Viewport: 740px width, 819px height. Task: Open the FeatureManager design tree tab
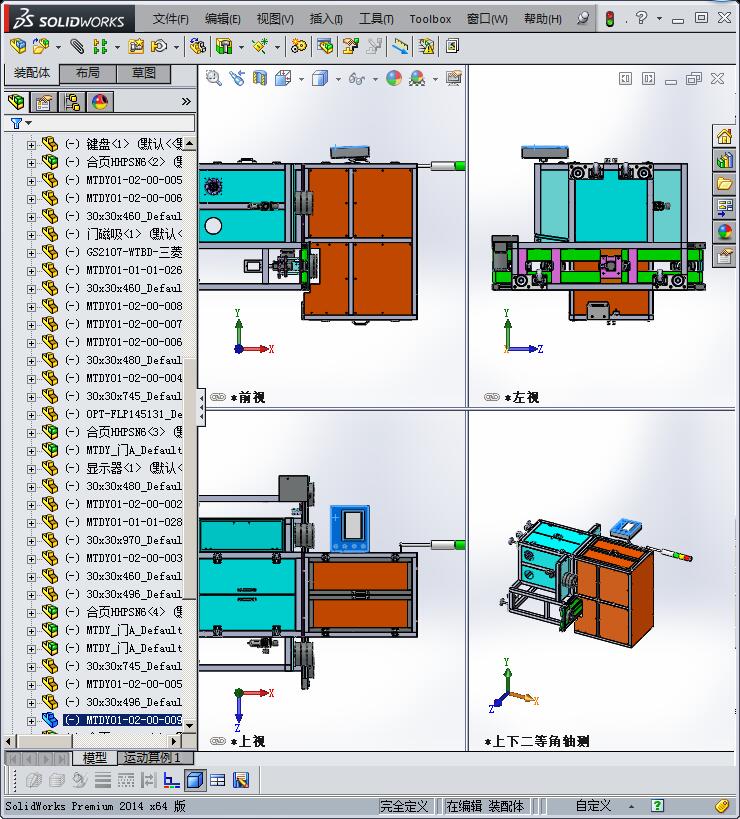[17, 101]
